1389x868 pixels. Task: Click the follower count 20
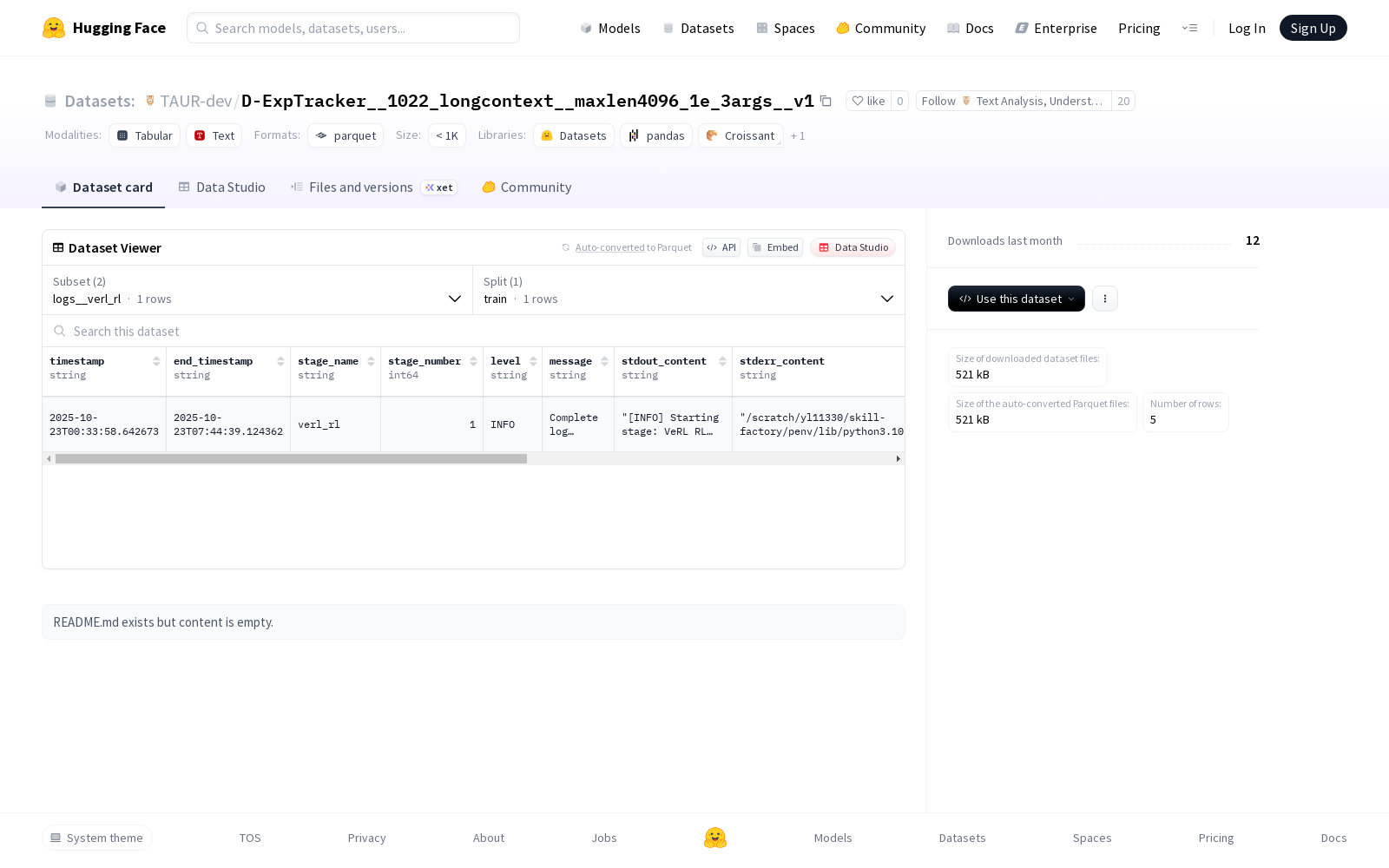click(1123, 101)
